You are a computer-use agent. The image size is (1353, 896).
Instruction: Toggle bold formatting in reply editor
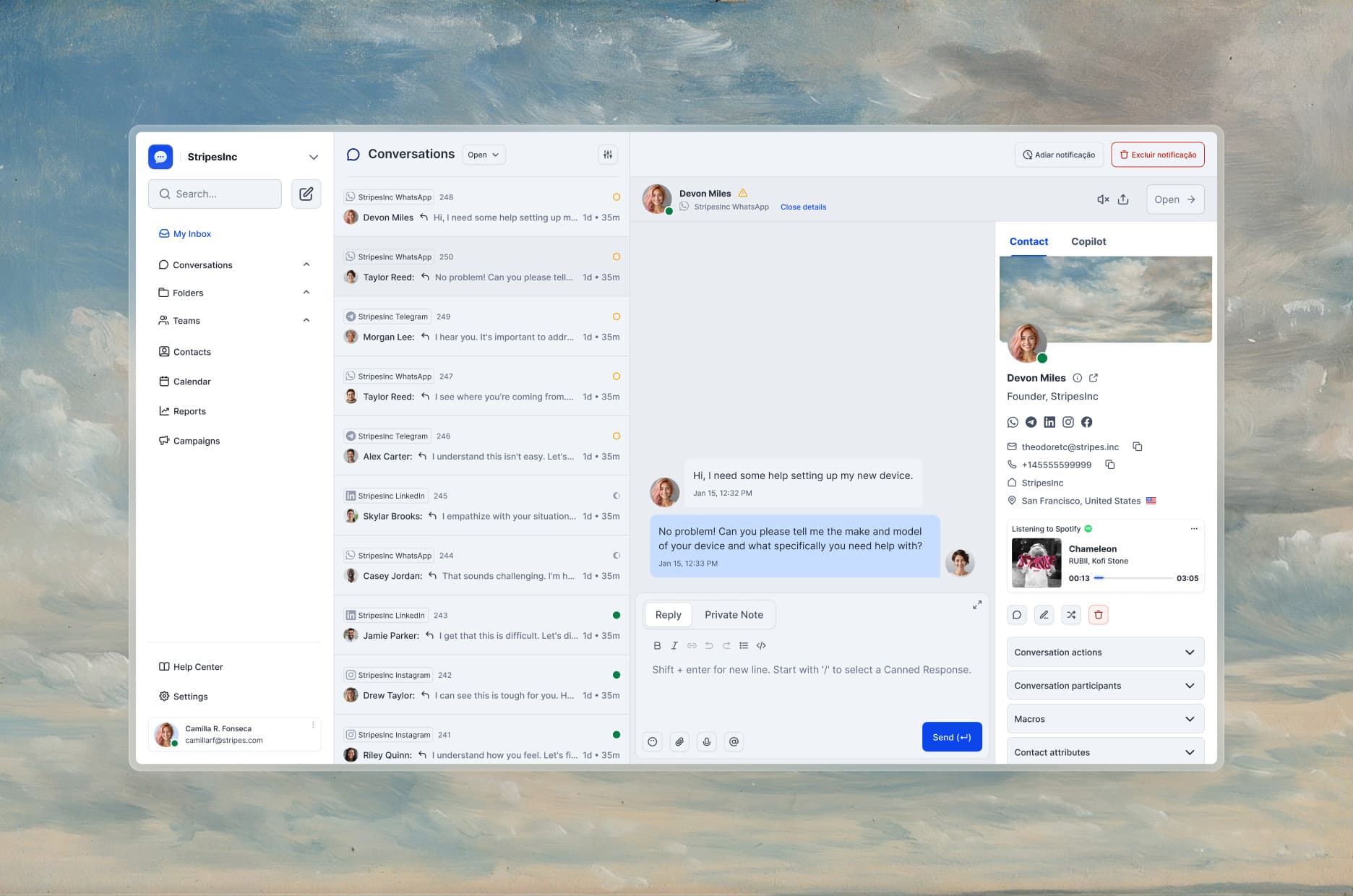point(657,645)
